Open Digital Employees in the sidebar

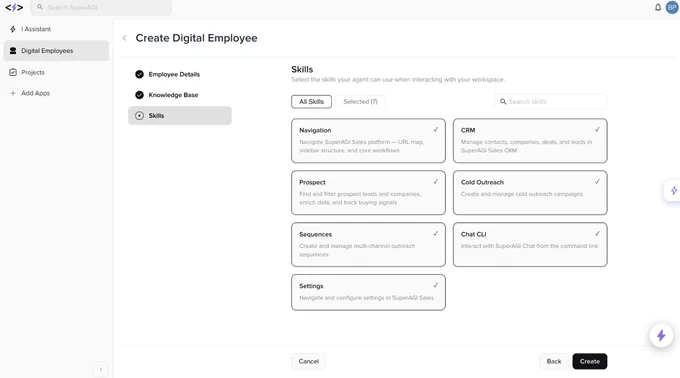[56, 51]
